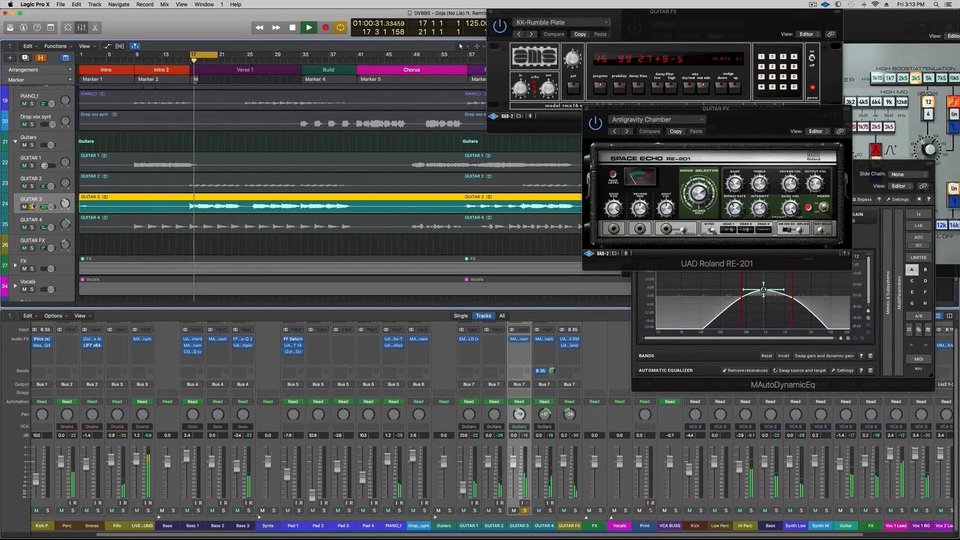Open the Apple menu

tap(10, 4)
